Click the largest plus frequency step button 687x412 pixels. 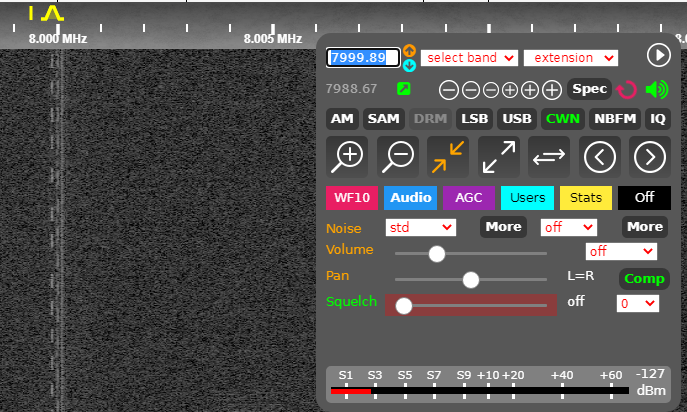tap(552, 90)
